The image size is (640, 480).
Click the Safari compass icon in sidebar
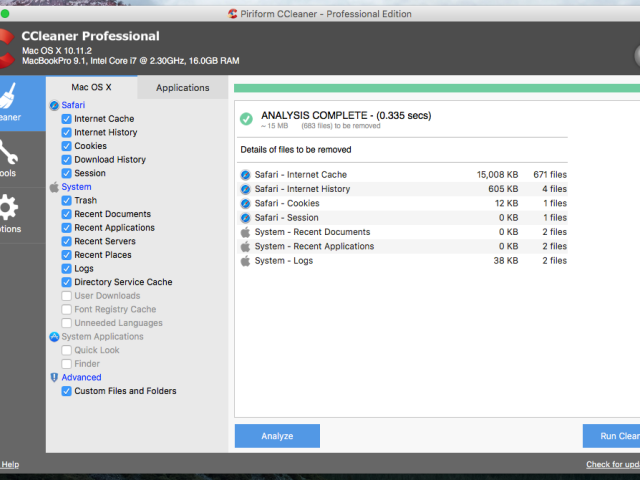[54, 105]
